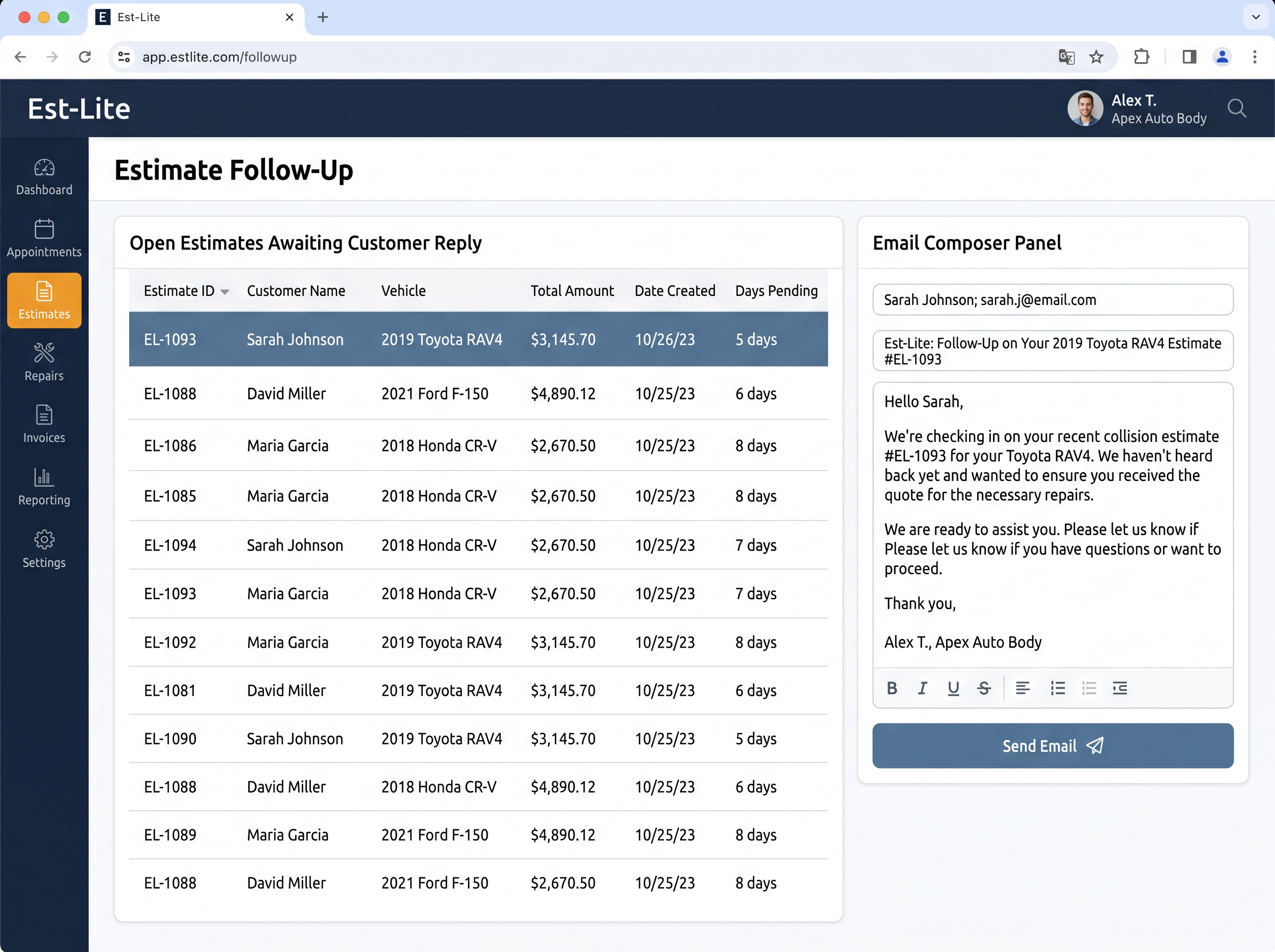Expand the Chrome tab search chevron
This screenshot has width=1275, height=952.
(x=1256, y=18)
